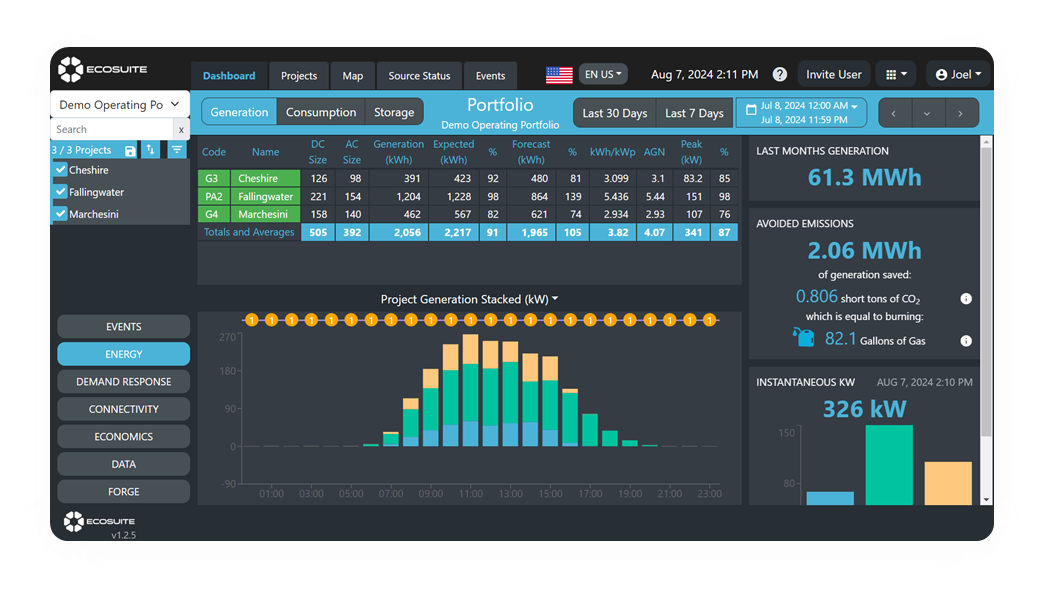Click the info icon beside CO2 tons
This screenshot has height=594, width=1044.
coord(966,298)
